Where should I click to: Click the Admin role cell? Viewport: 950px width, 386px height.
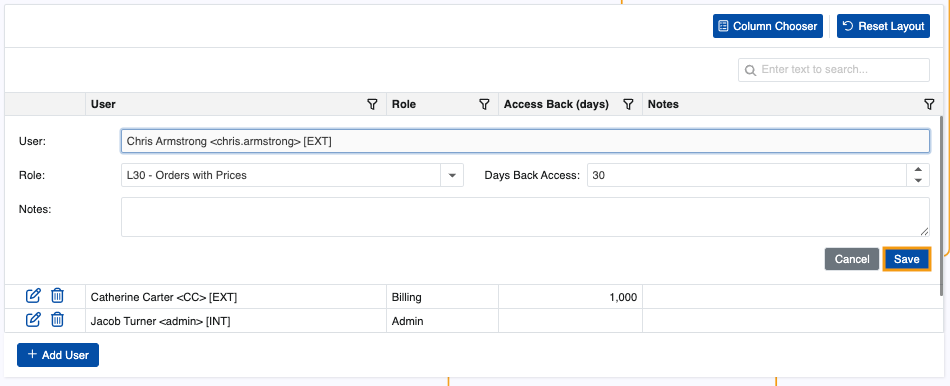[442, 321]
